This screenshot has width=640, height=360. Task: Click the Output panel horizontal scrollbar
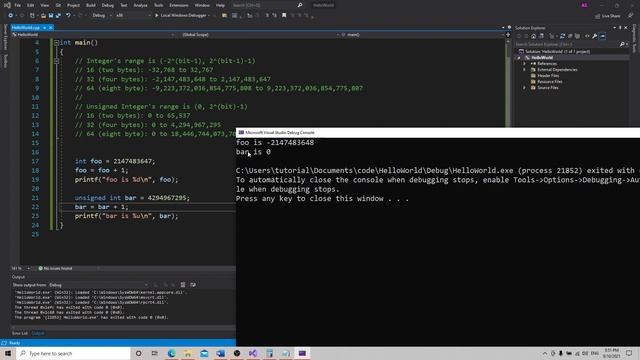(123, 327)
